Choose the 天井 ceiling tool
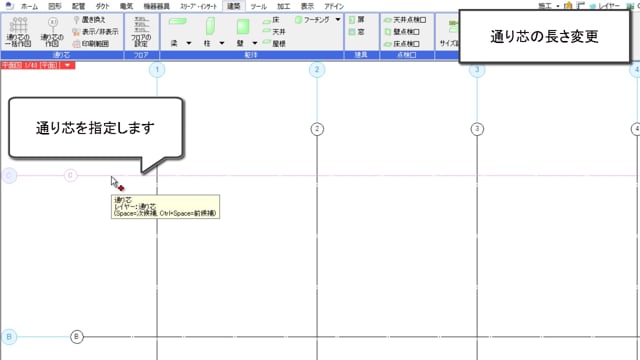The height and width of the screenshot is (360, 640). pos(274,31)
